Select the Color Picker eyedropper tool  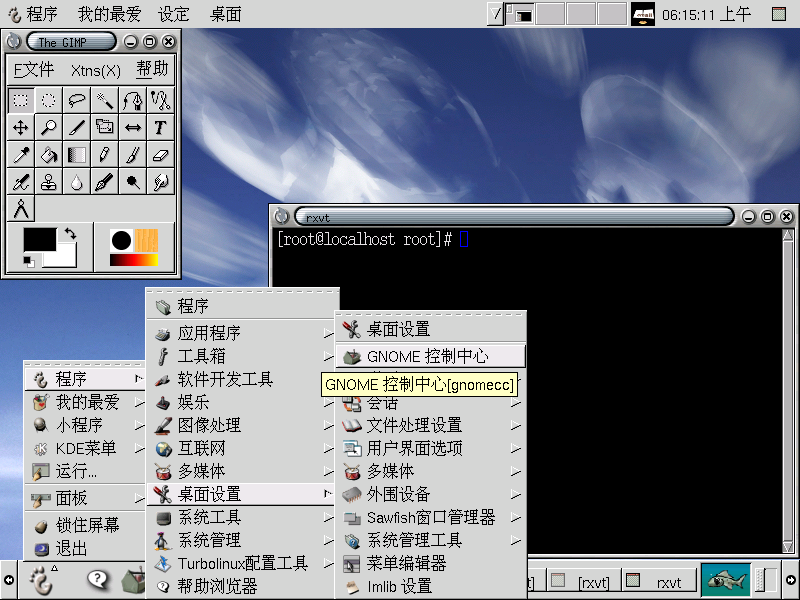[20, 155]
